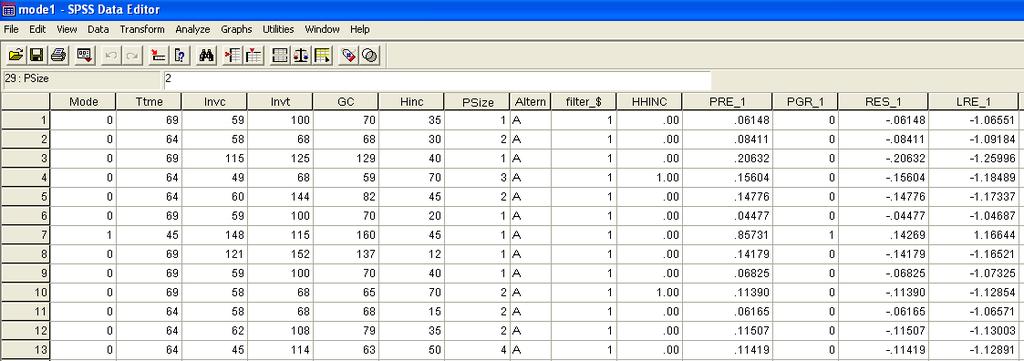Click the Use Sets circles icon
This screenshot has width=1024, height=361.
[x=370, y=55]
